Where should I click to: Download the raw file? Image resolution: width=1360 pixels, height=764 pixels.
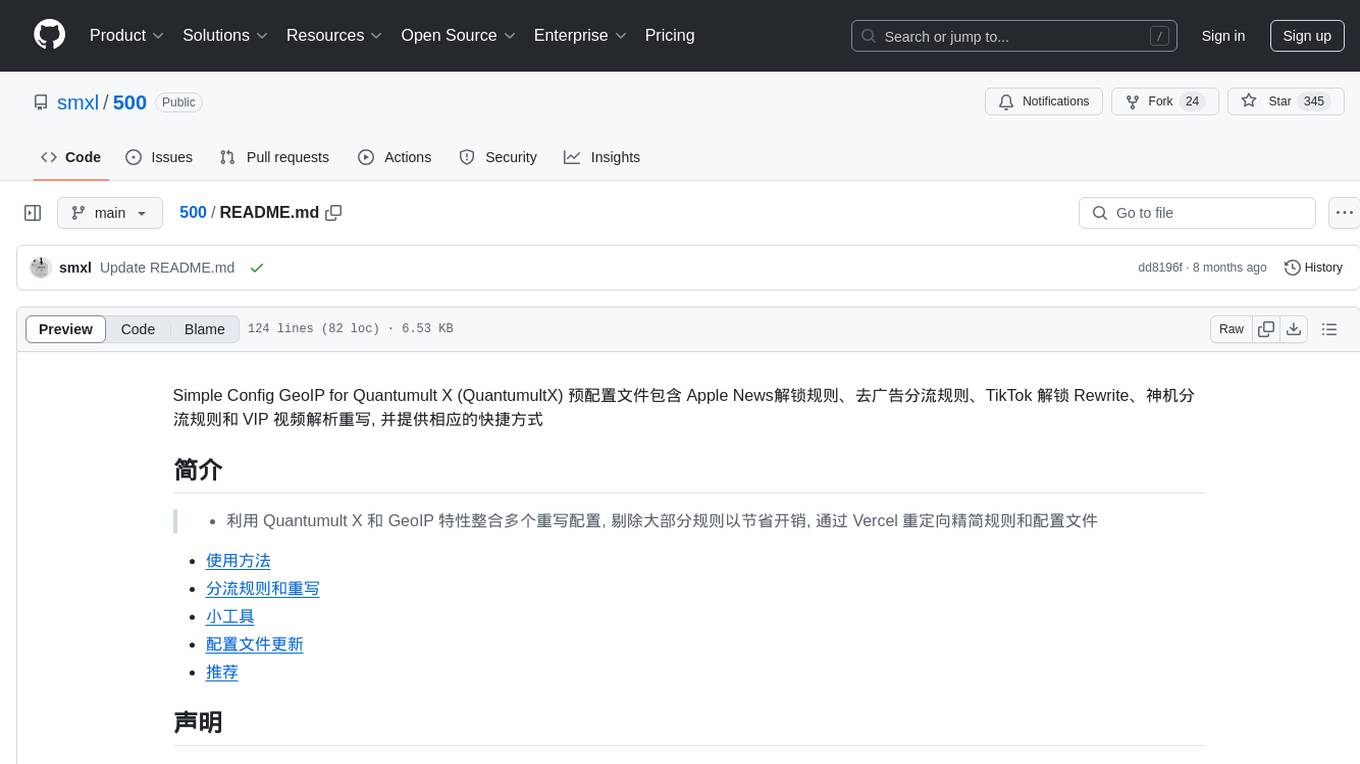(1293, 329)
